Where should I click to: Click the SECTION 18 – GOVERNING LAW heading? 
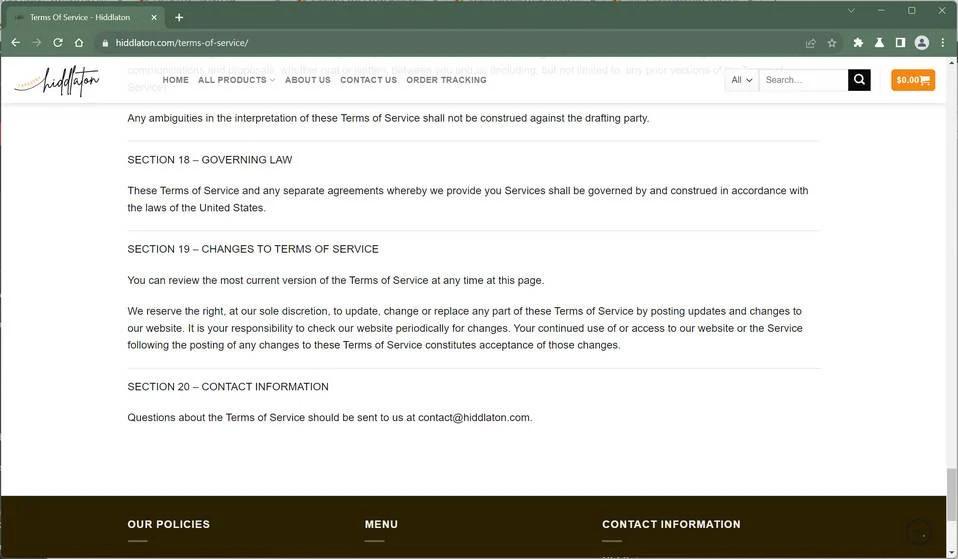(210, 160)
